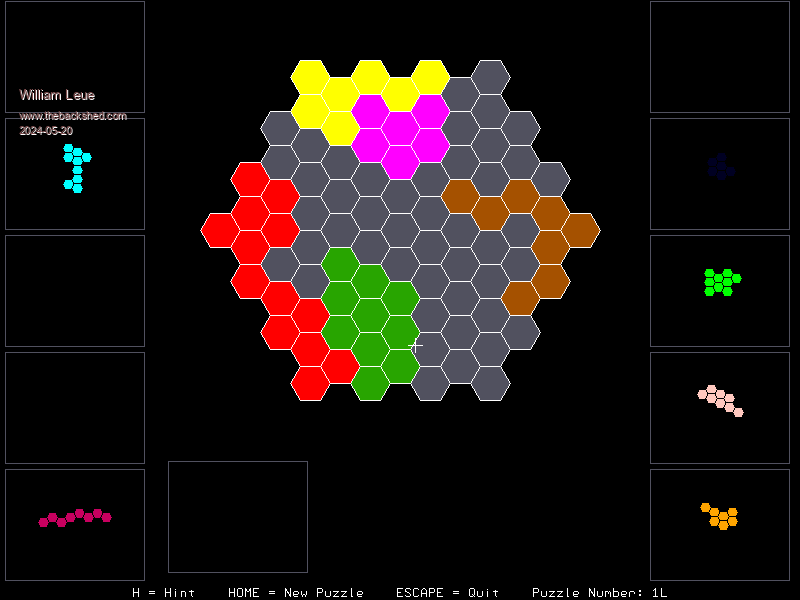Click the empty top-right tray slot

pyautogui.click(x=720, y=57)
